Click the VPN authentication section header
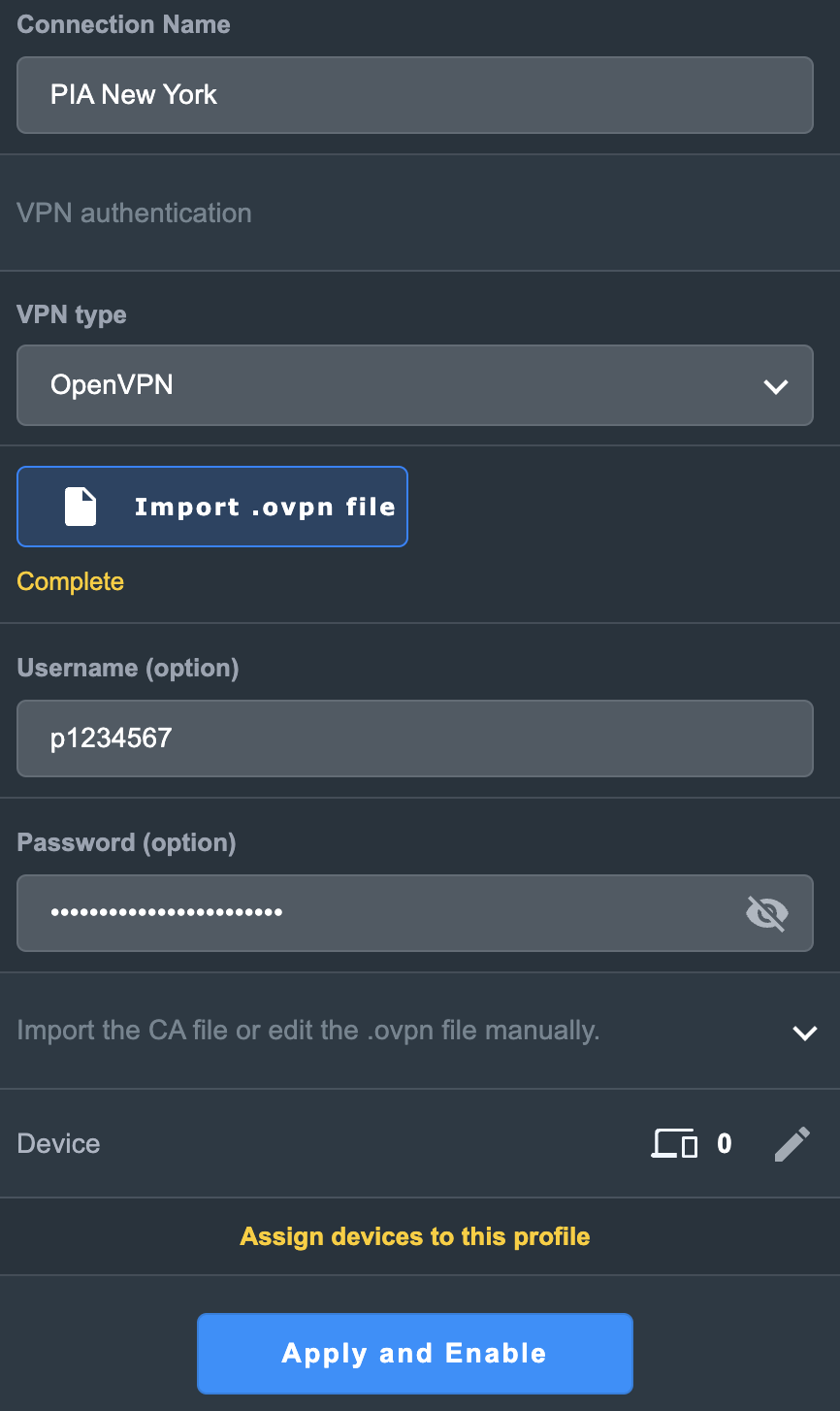 135,213
